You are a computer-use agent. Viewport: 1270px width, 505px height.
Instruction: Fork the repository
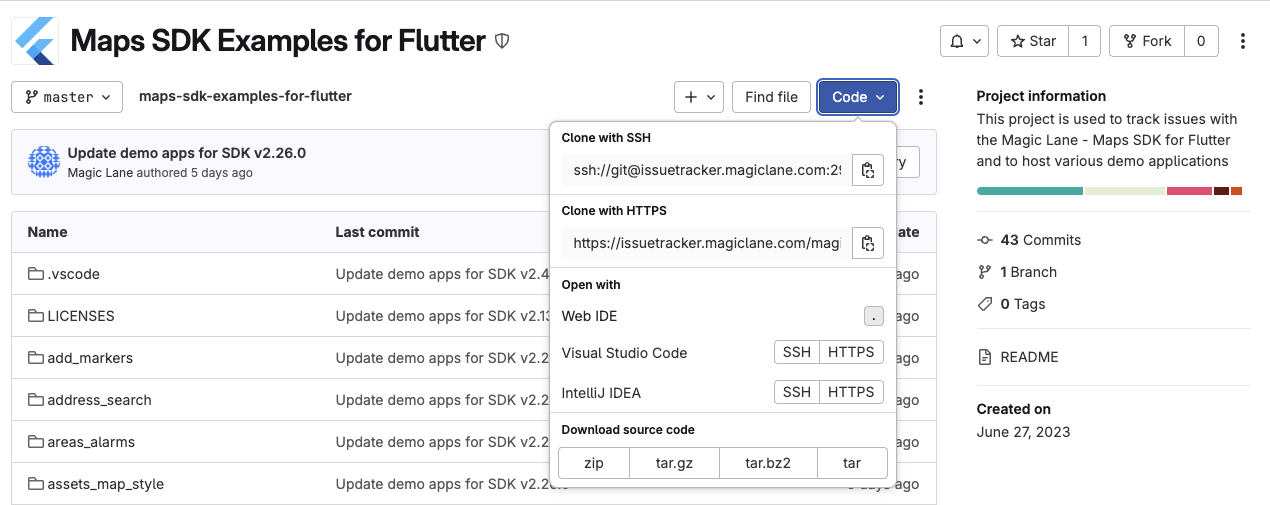[x=1147, y=41]
